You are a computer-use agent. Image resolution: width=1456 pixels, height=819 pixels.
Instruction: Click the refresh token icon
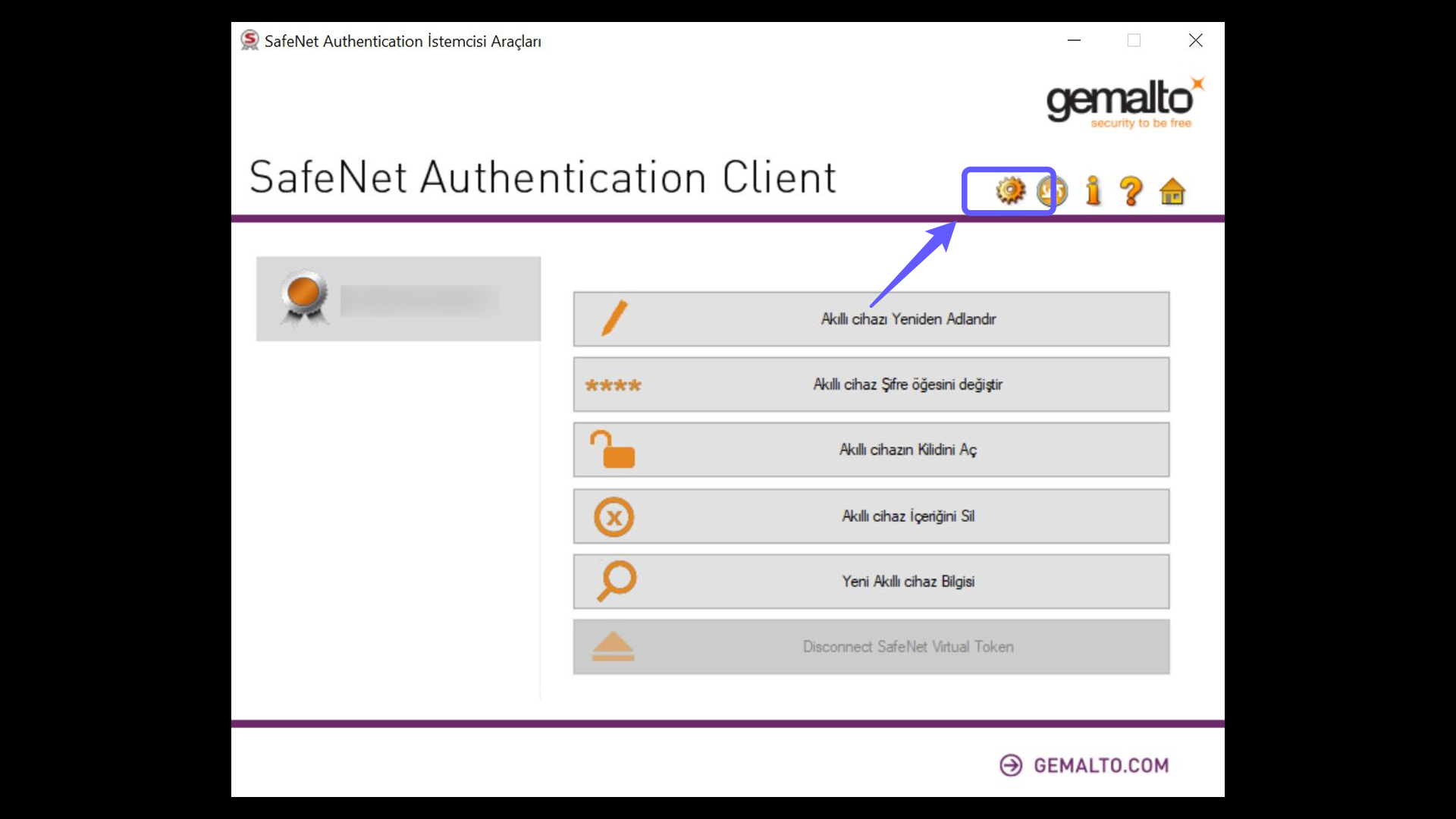click(x=1053, y=191)
